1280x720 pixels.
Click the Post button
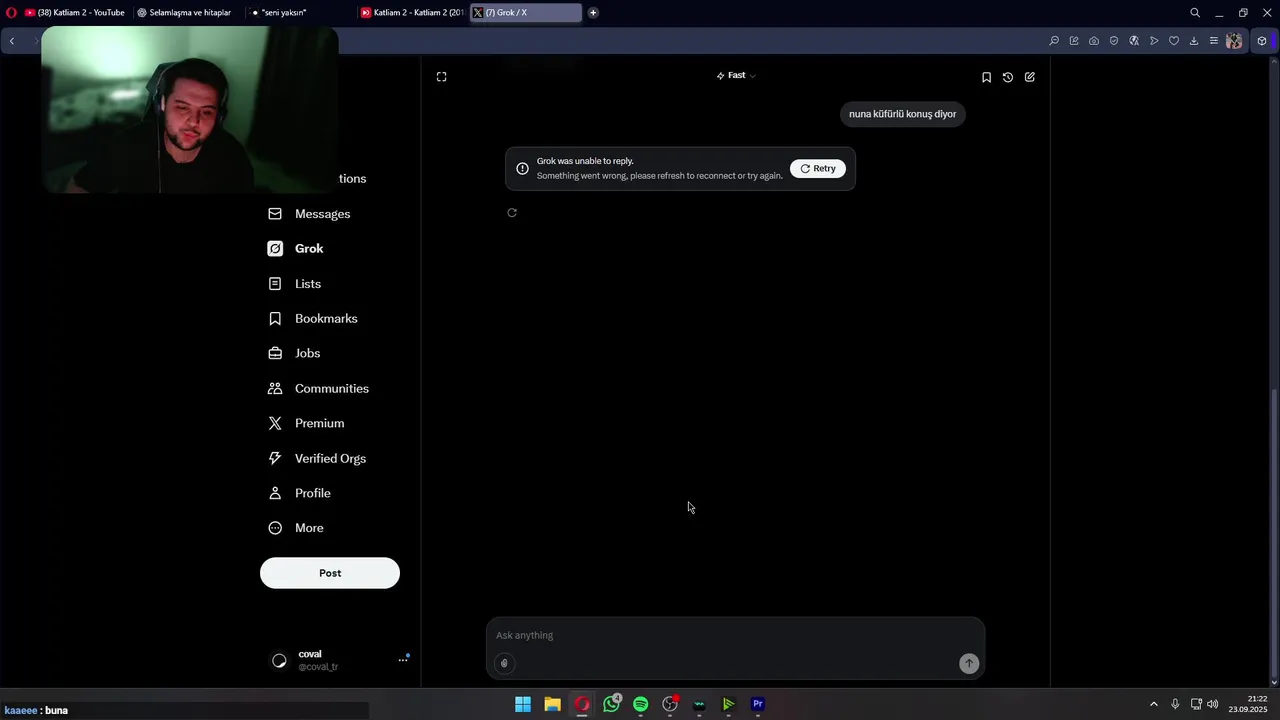point(330,573)
